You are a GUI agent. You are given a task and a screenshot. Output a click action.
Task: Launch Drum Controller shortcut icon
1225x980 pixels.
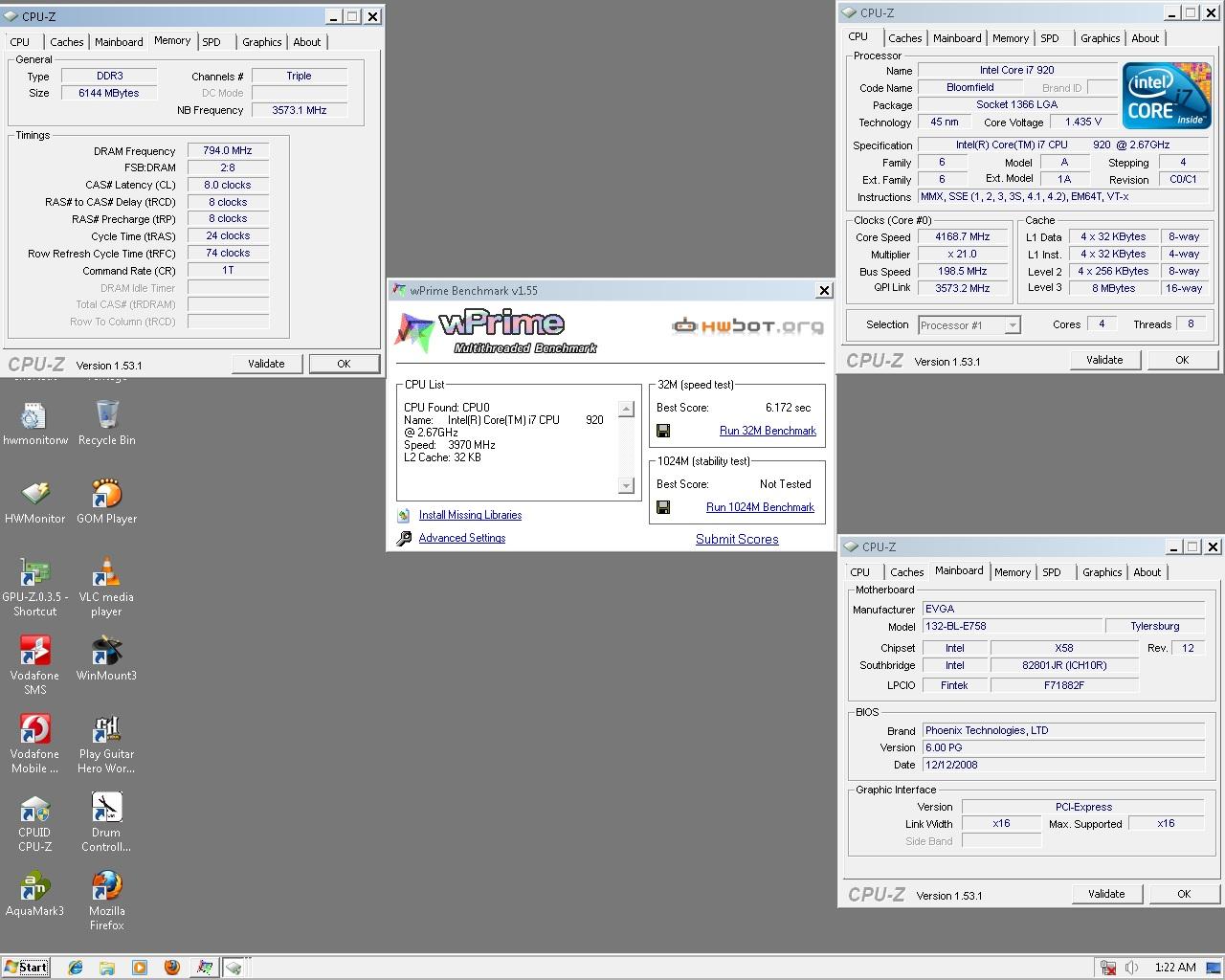pos(106,823)
